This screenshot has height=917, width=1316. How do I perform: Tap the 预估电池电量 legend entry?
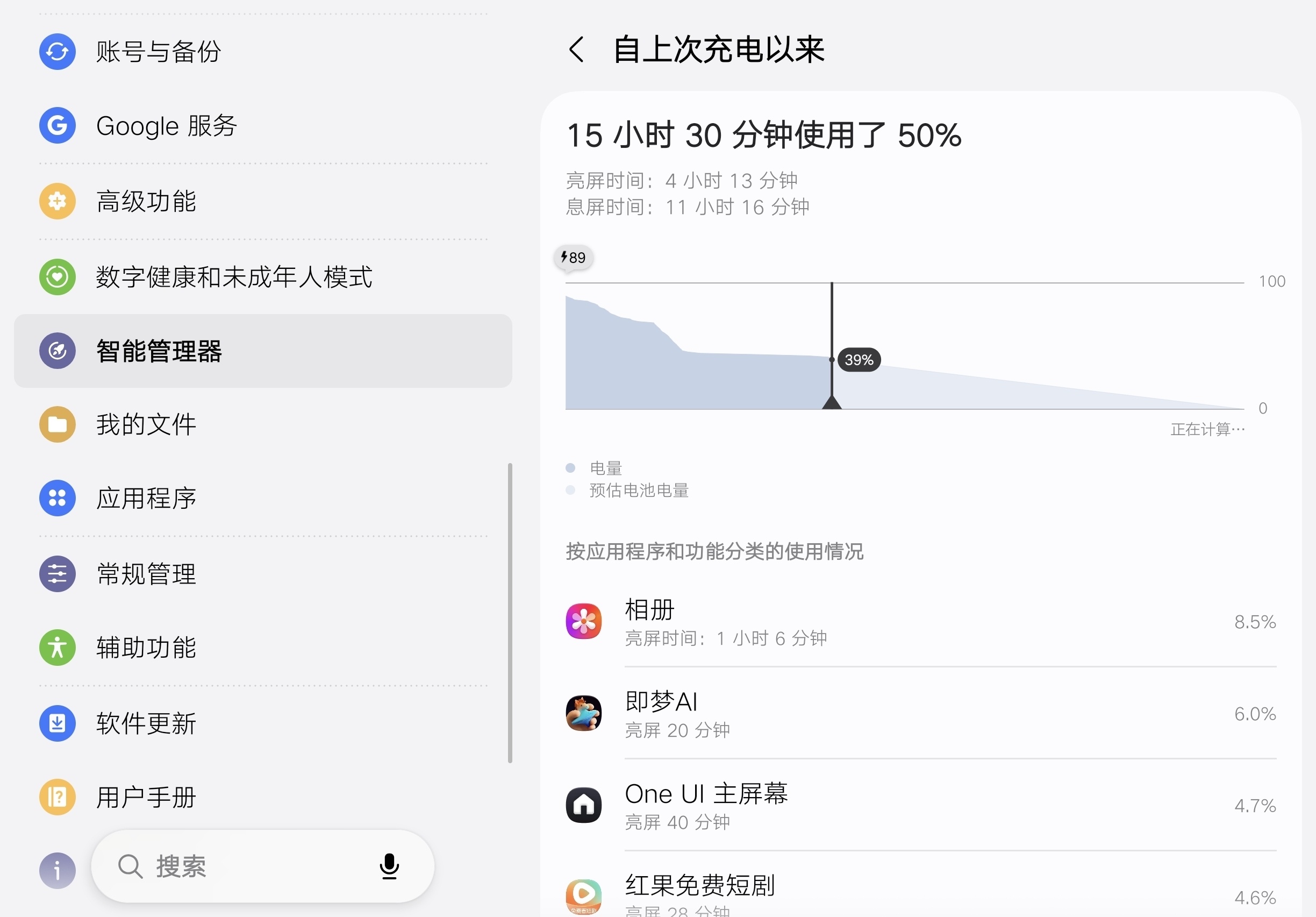[x=627, y=491]
